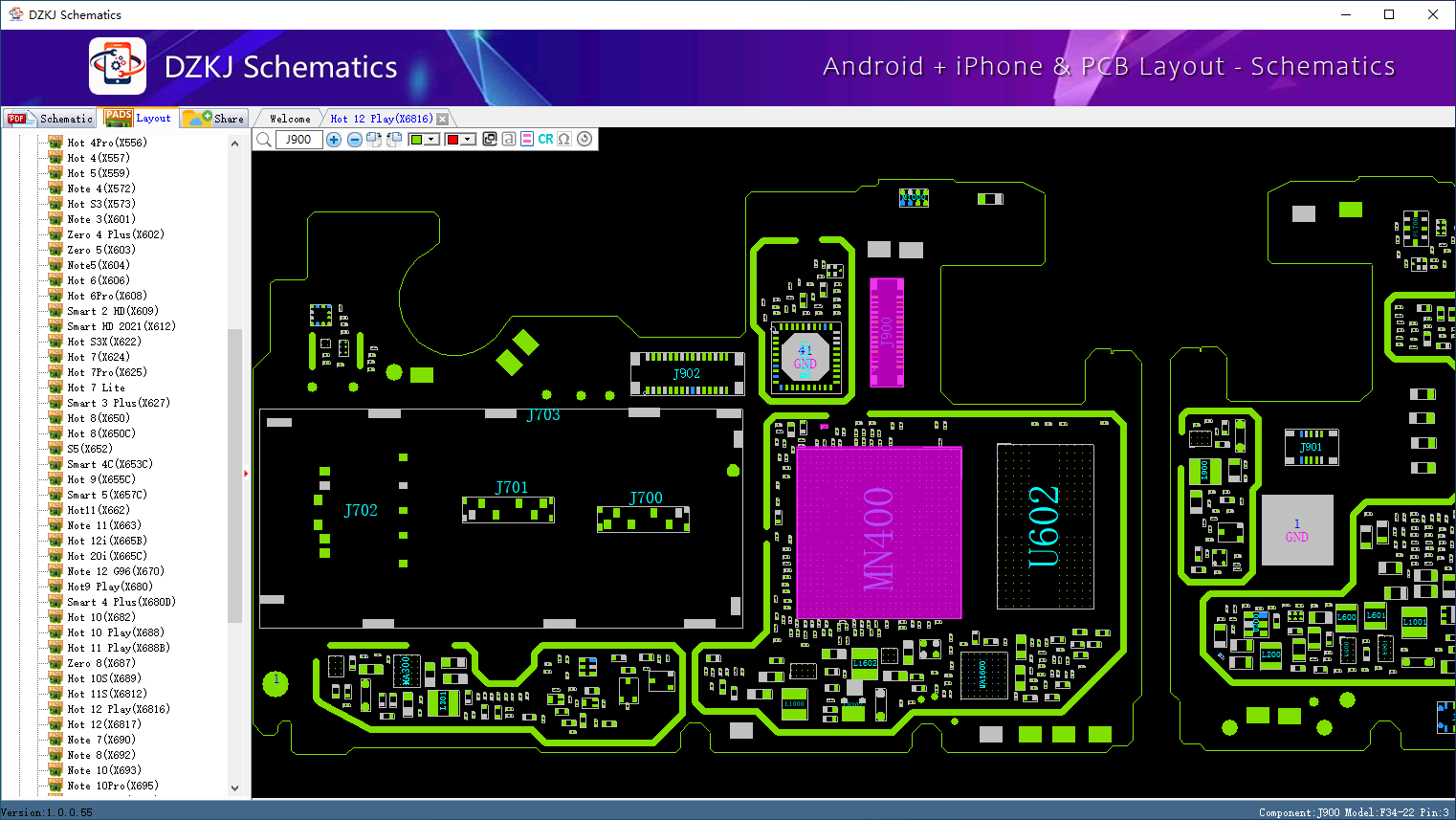Click the octagonal GND pad labeled 41
This screenshot has width=1456, height=820.
tap(805, 358)
